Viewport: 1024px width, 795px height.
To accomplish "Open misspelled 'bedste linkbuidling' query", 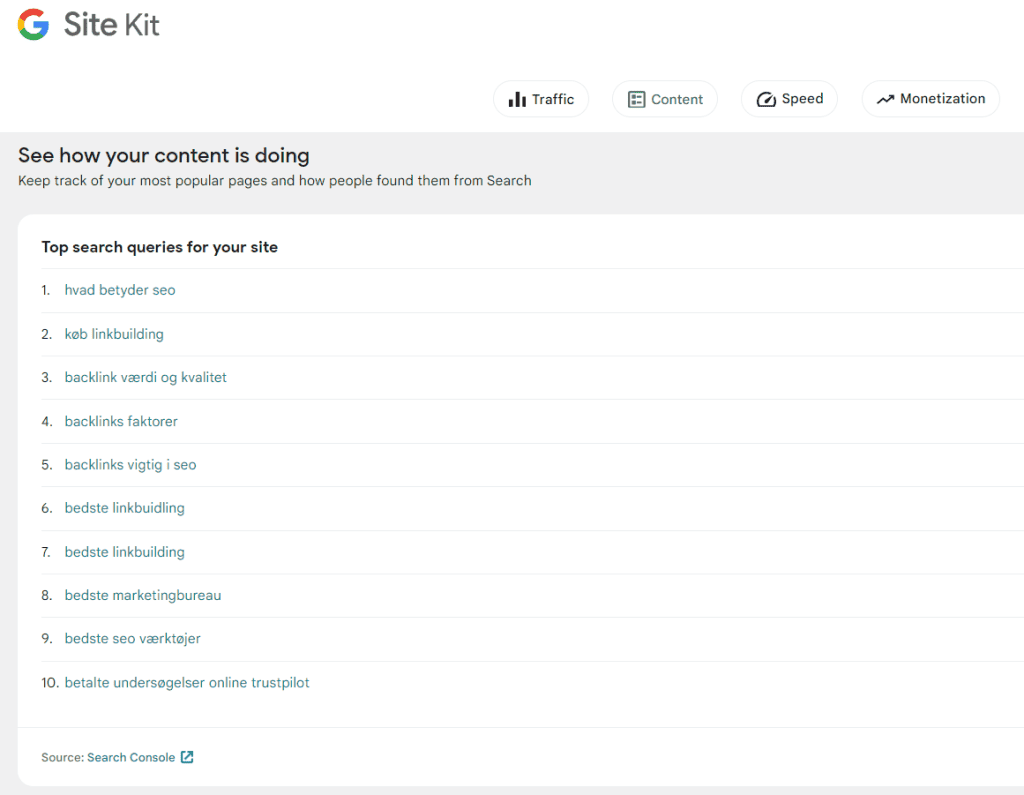I will (125, 508).
